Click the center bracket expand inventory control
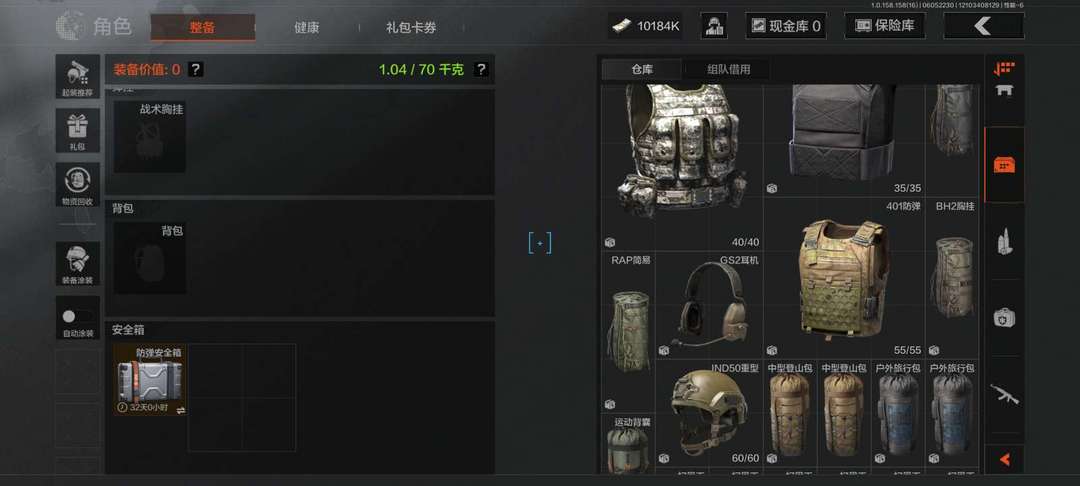1080x486 pixels. tap(539, 243)
